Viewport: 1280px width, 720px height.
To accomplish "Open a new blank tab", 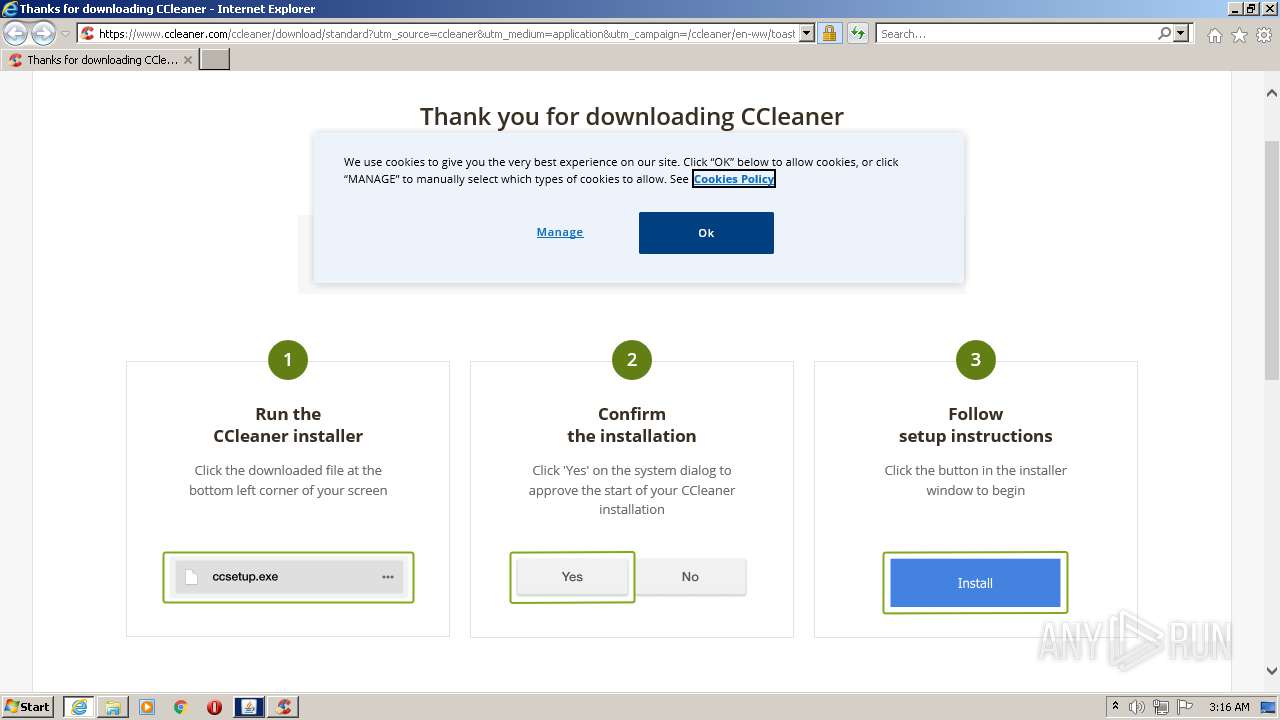I will [215, 60].
